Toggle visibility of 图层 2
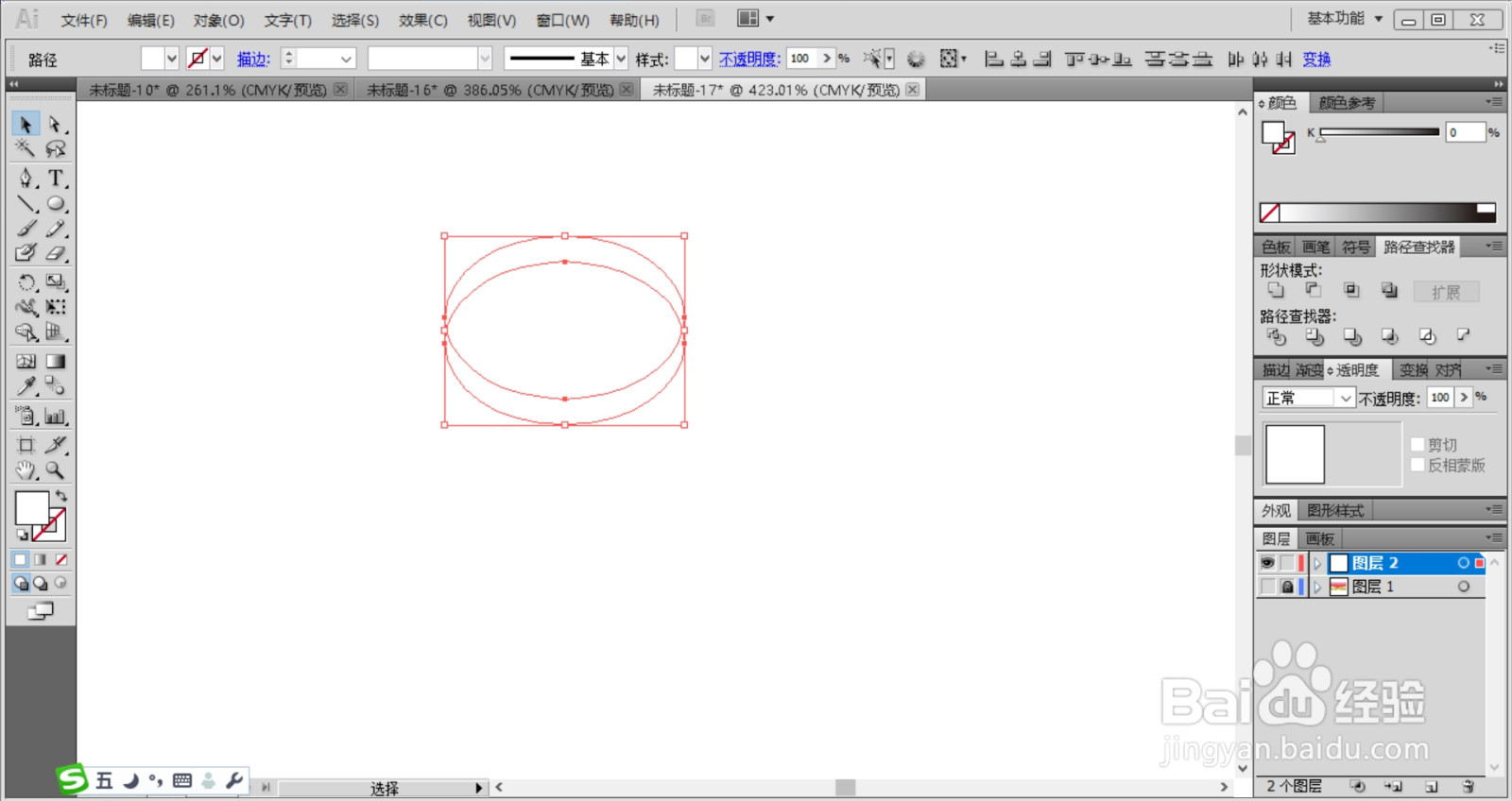 pos(1267,563)
